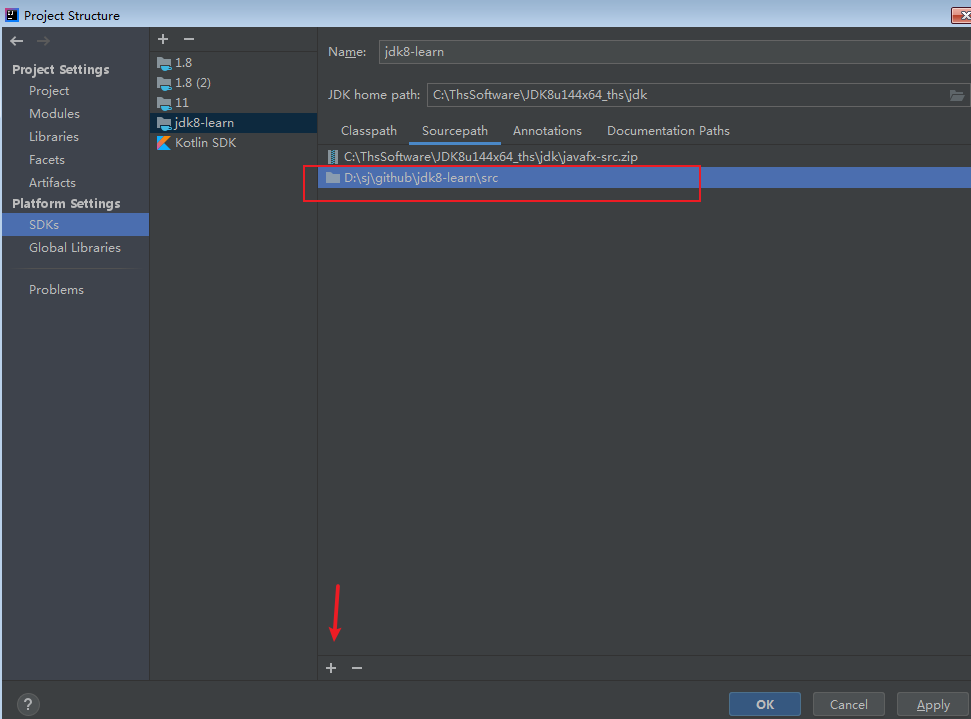Click the JDK home path field
The width and height of the screenshot is (971, 719).
(x=686, y=95)
